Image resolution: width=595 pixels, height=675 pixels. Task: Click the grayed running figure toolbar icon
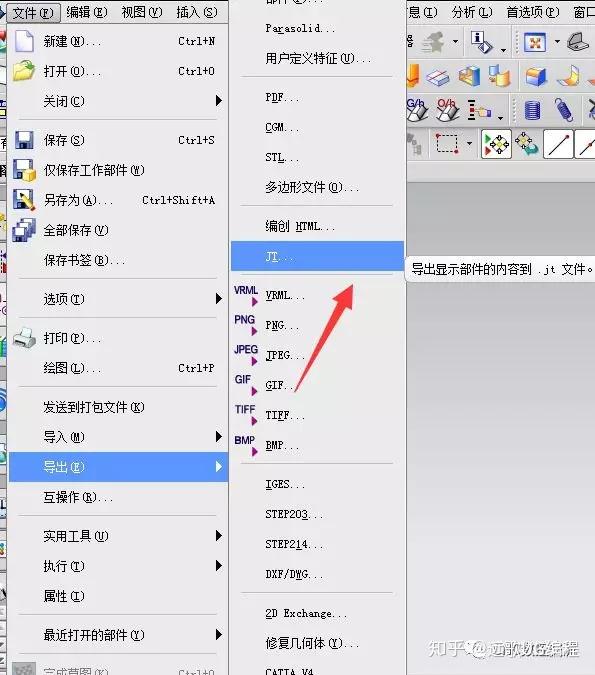coord(433,42)
